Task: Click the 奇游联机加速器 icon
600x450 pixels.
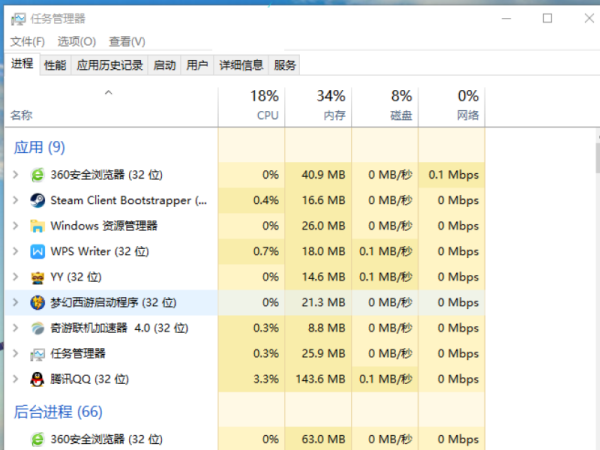Action: (x=38, y=328)
